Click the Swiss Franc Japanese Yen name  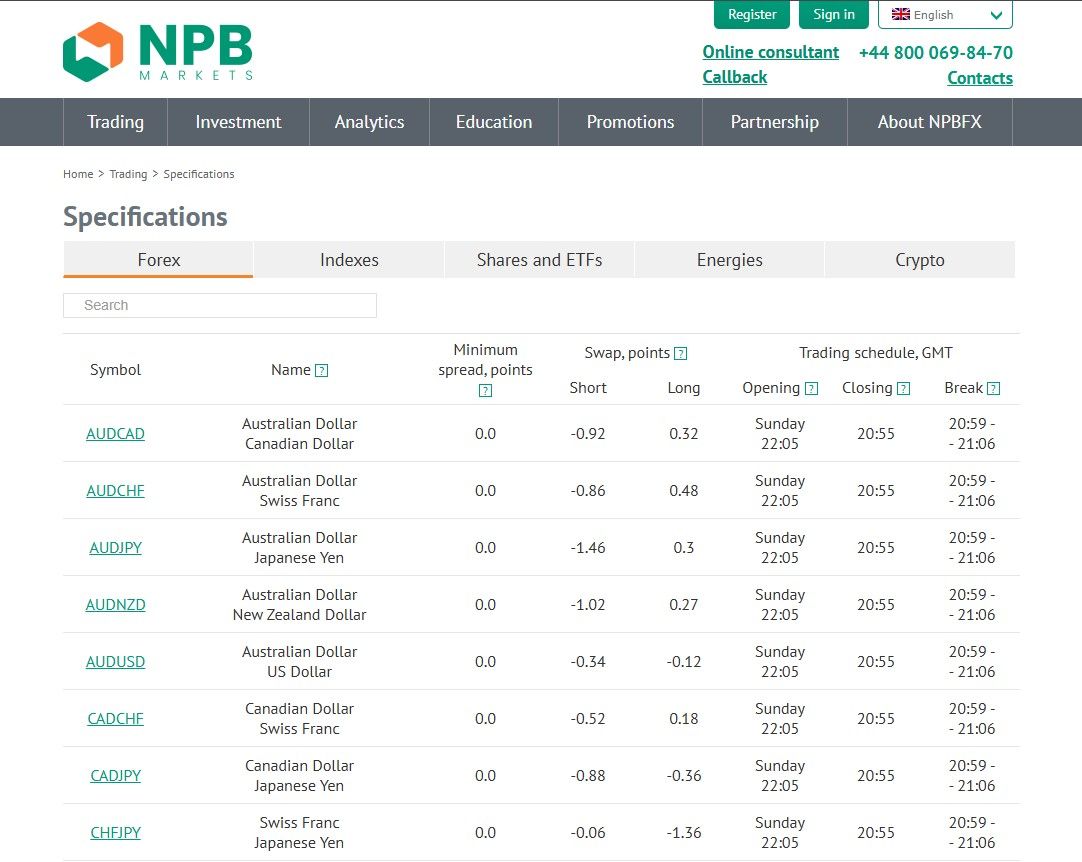(299, 832)
